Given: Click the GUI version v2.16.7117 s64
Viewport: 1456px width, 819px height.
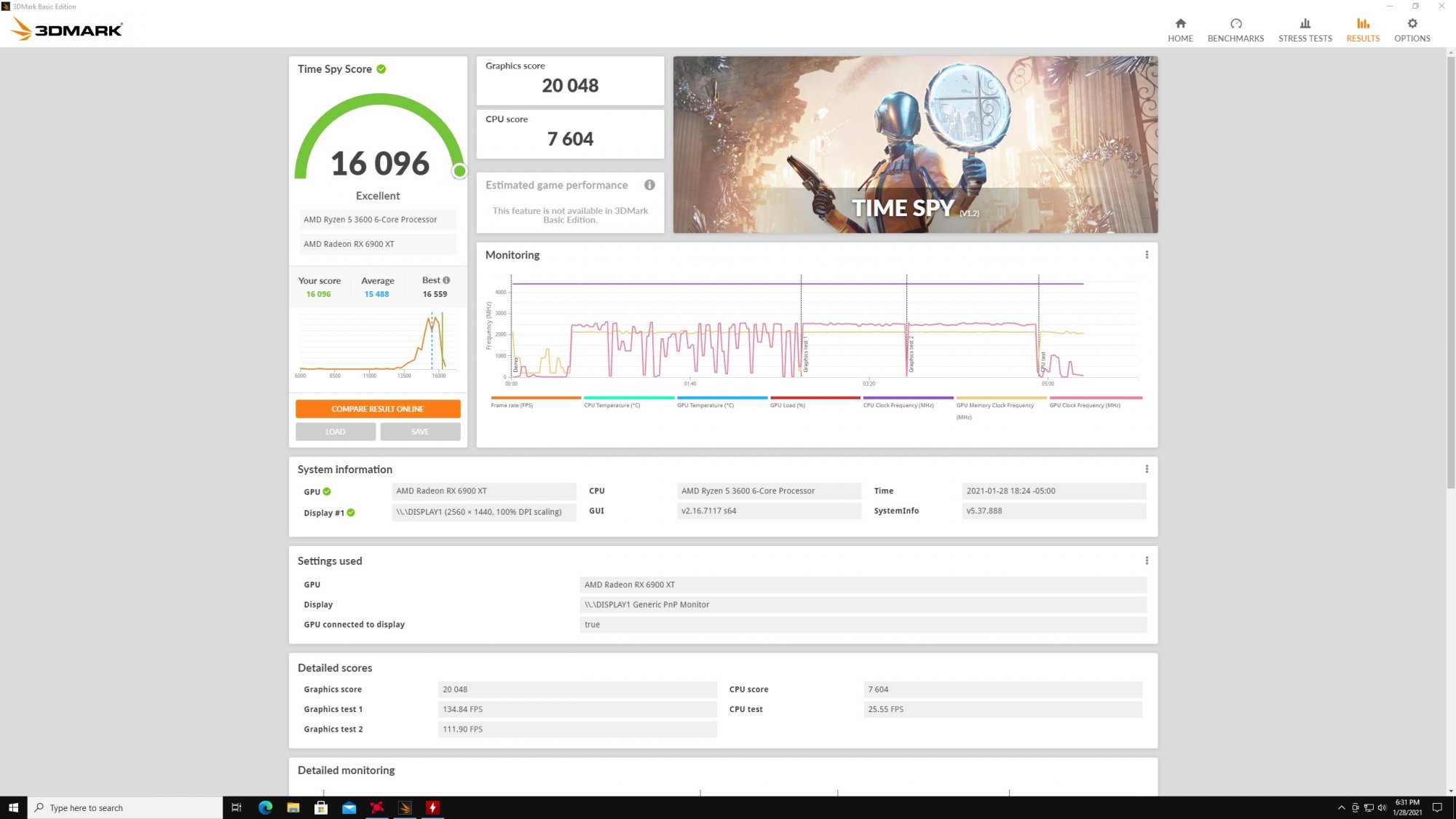Looking at the screenshot, I should (x=769, y=511).
